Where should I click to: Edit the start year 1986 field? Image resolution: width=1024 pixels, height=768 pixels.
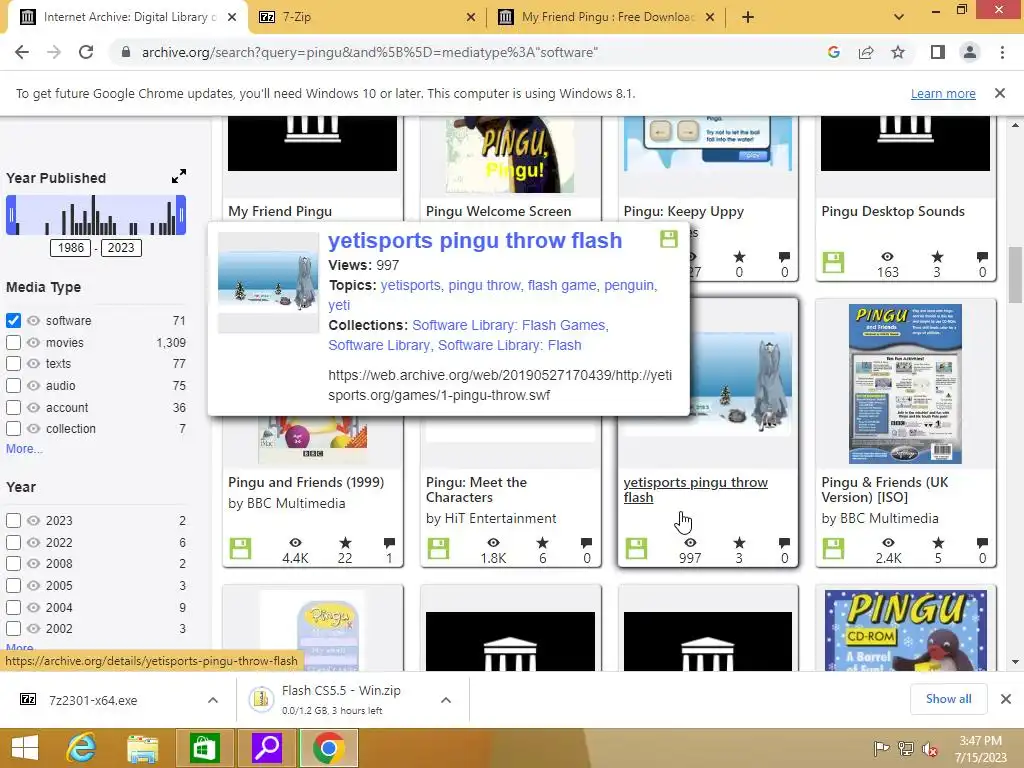tap(71, 248)
